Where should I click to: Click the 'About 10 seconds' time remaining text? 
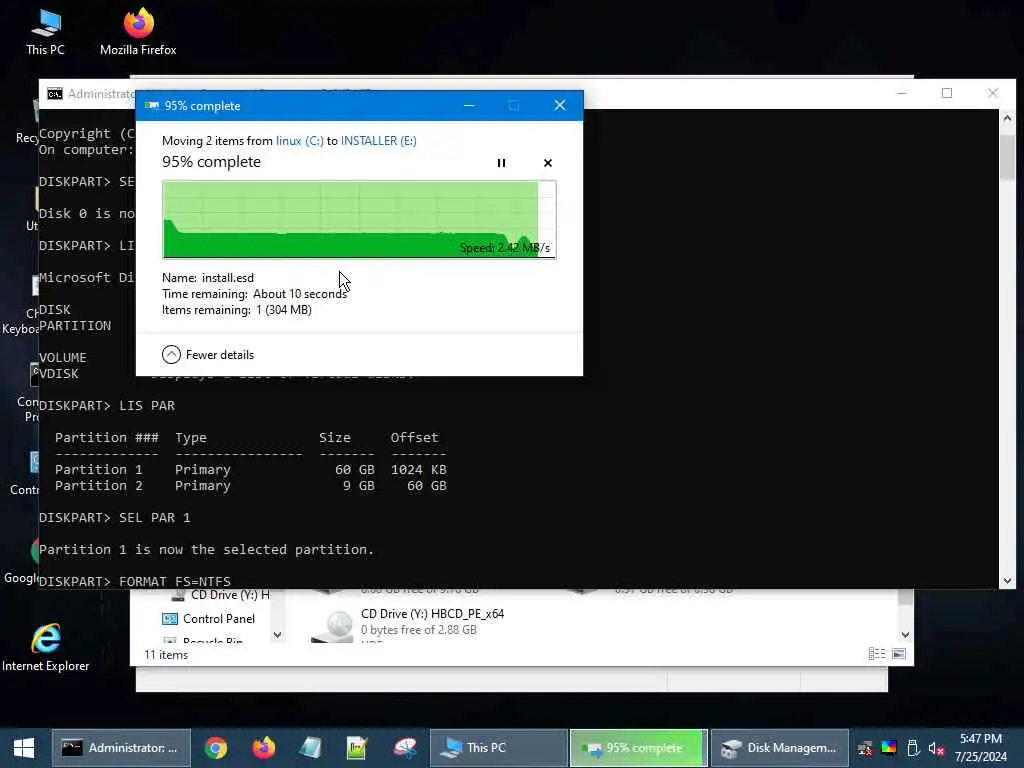pyautogui.click(x=300, y=294)
